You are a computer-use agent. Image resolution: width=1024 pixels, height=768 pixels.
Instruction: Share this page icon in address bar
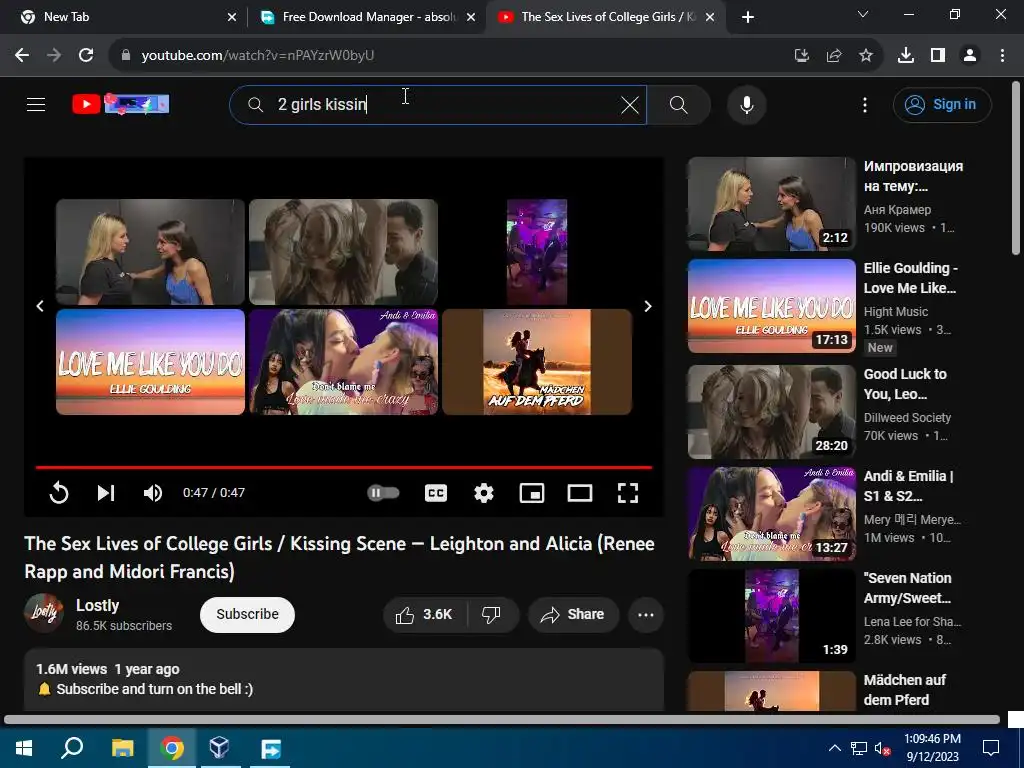(834, 56)
